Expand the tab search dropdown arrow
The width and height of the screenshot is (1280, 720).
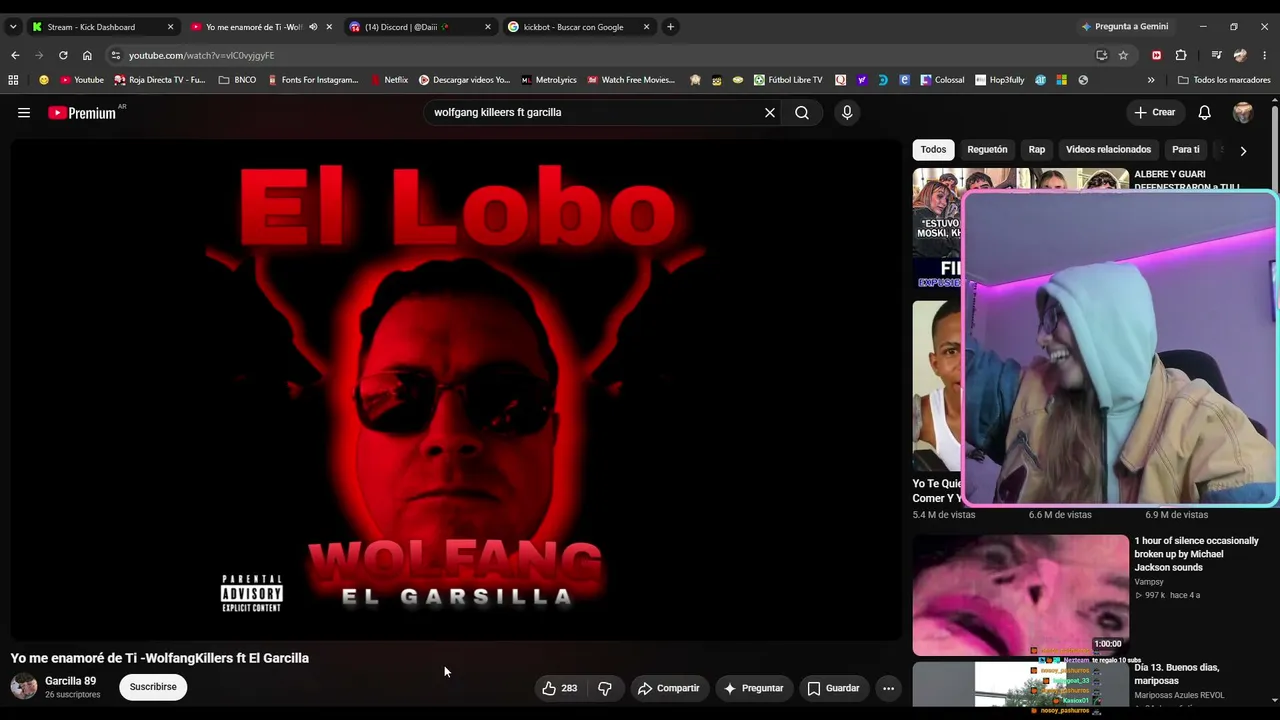pyautogui.click(x=13, y=27)
